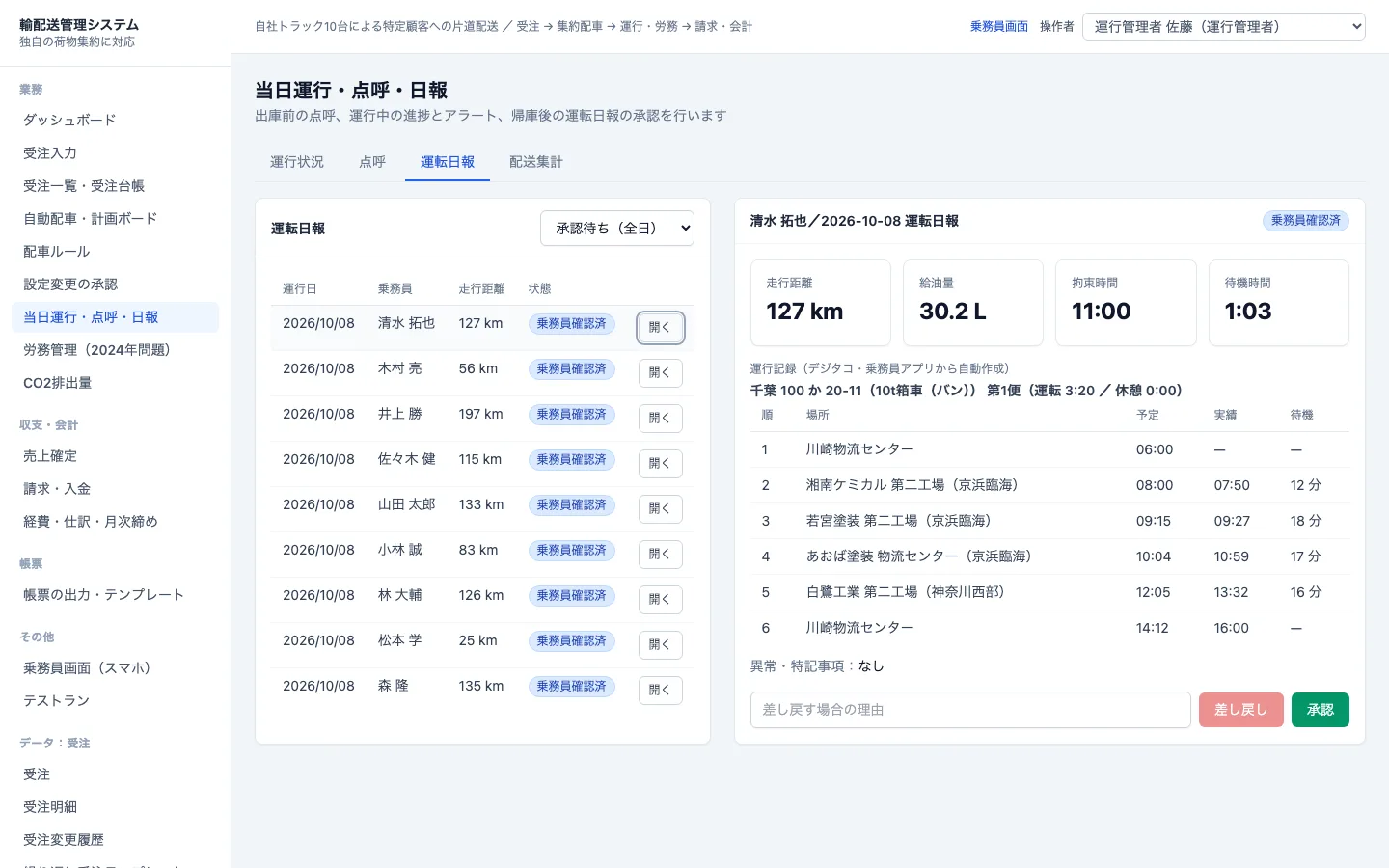
Task: Switch to the 点呼 tab
Action: point(372,162)
